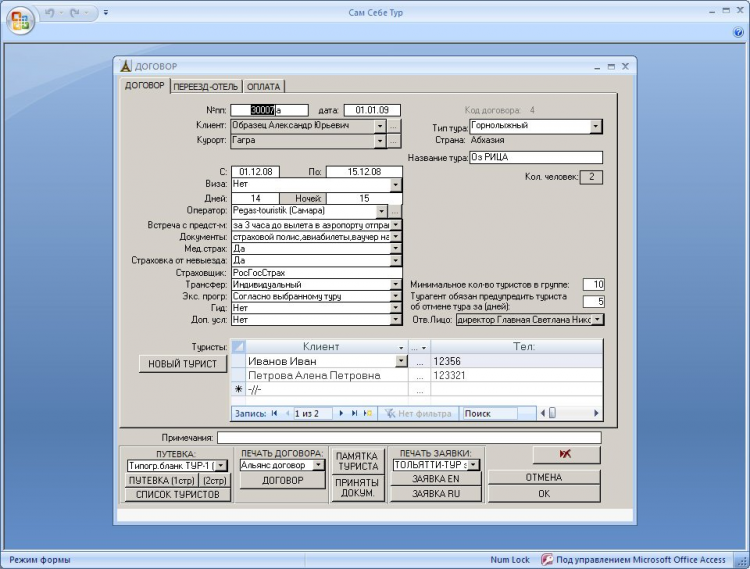Switch to the ПЕРЕЕЗД-ОТЕЛЬ tab
This screenshot has height=569, width=750.
(206, 87)
